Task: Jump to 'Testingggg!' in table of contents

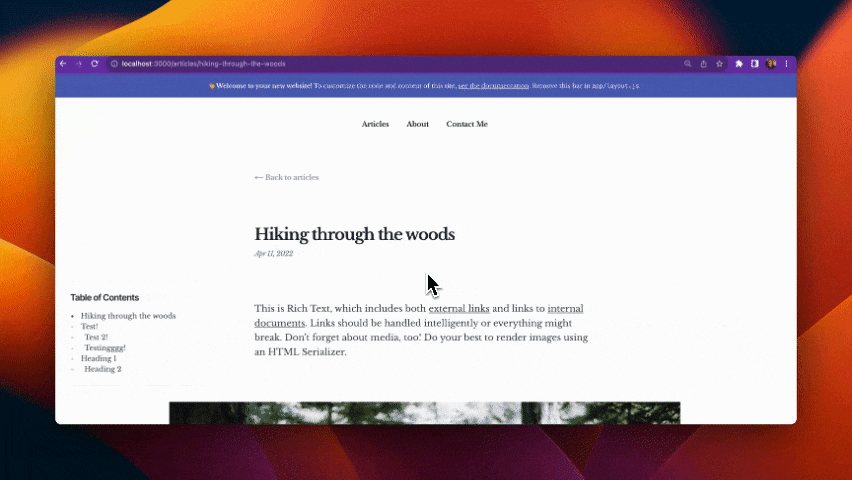Action: 105,348
